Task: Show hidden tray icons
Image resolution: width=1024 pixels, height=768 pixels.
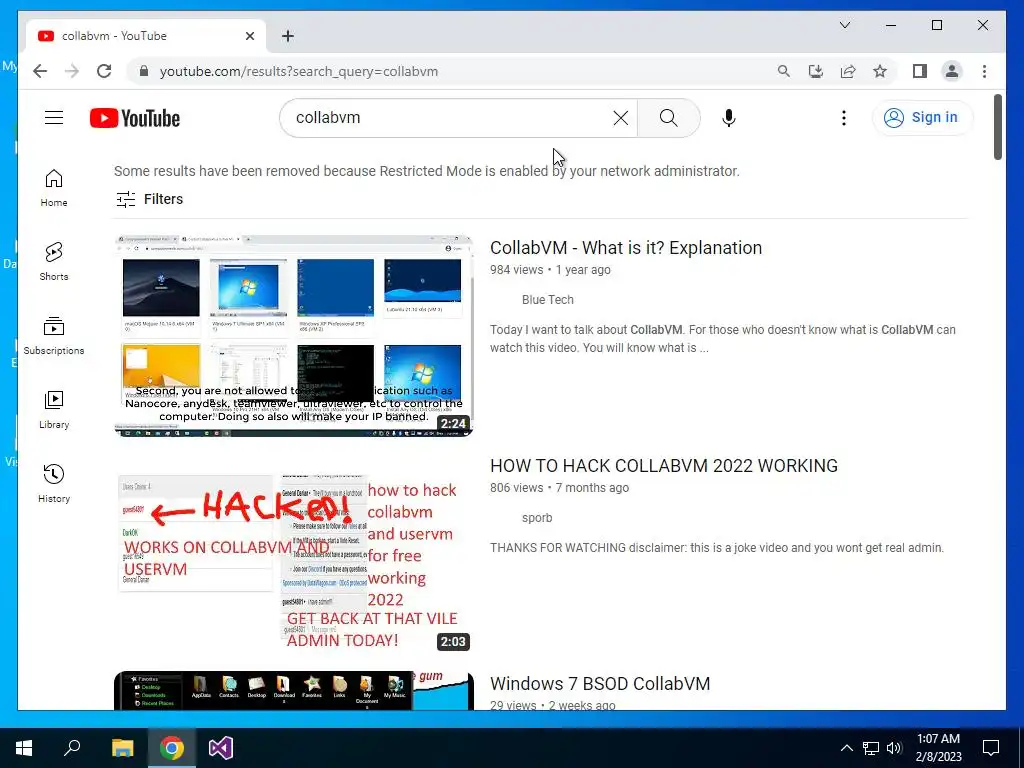Action: [846, 748]
